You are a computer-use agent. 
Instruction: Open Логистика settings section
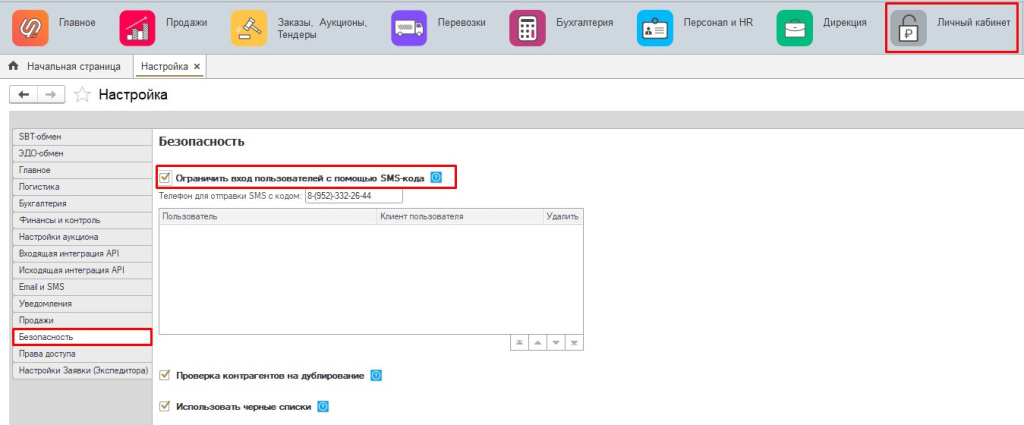point(82,187)
